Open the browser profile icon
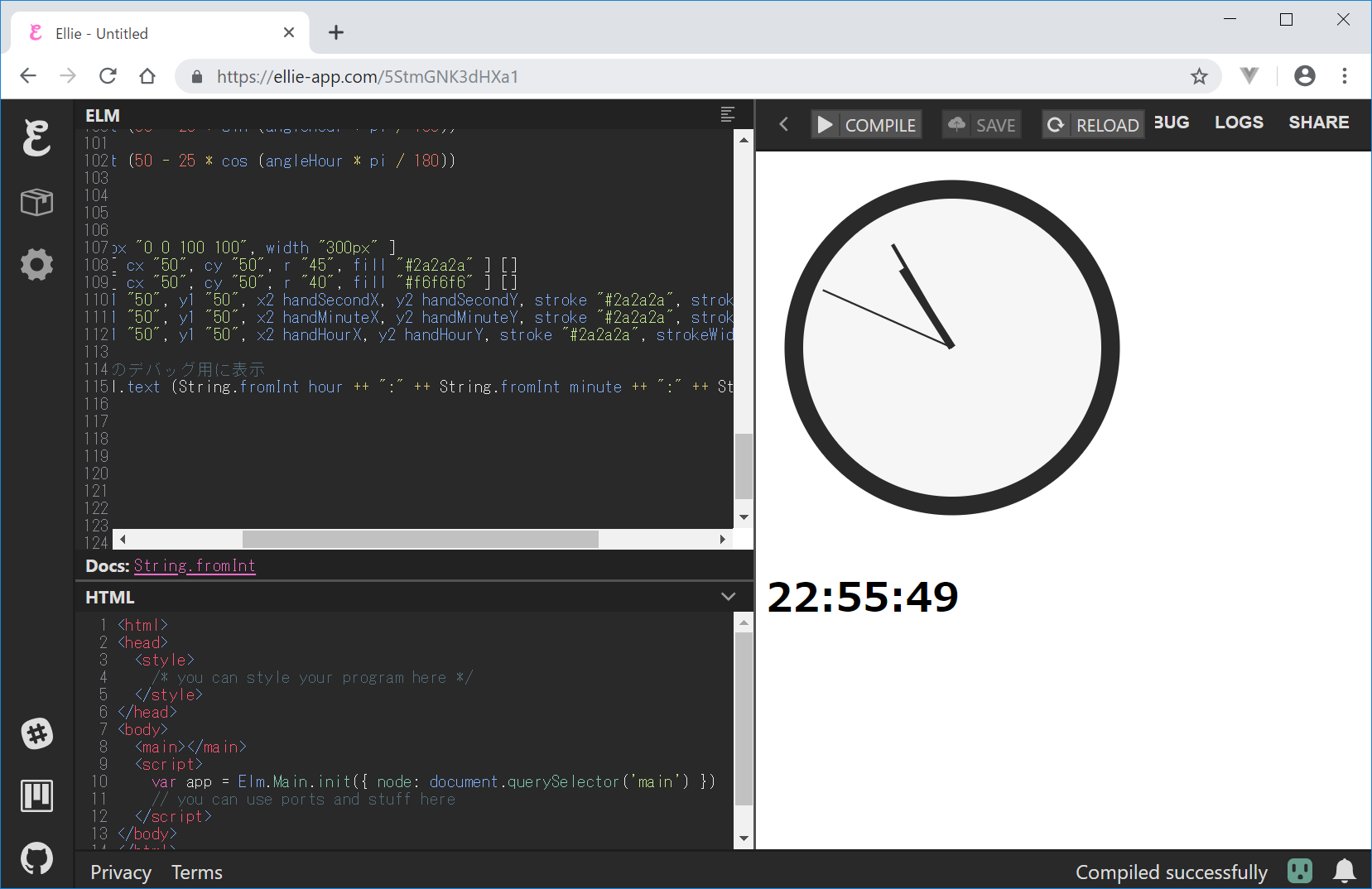 (1305, 76)
